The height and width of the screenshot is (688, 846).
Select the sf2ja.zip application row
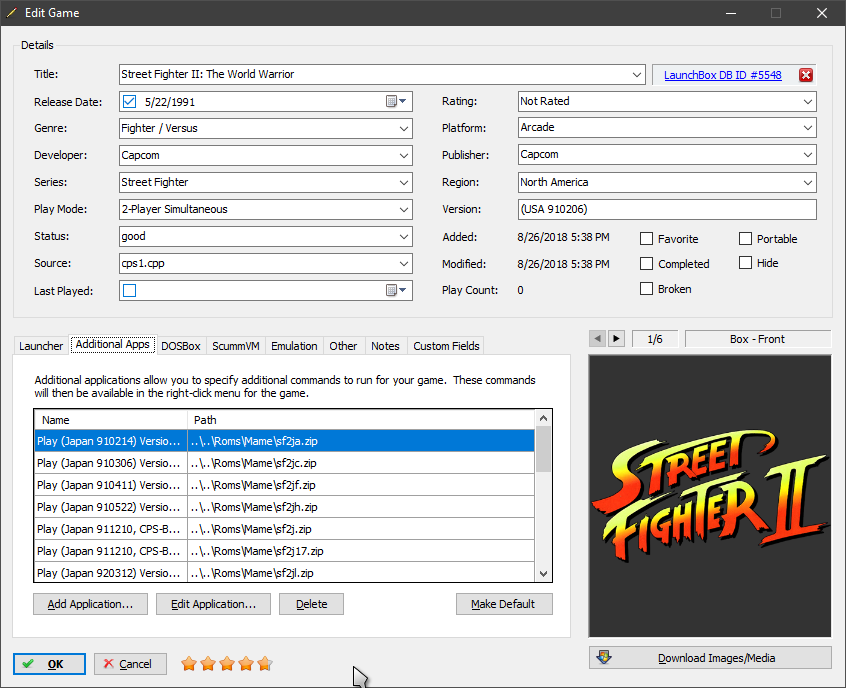pyautogui.click(x=284, y=441)
